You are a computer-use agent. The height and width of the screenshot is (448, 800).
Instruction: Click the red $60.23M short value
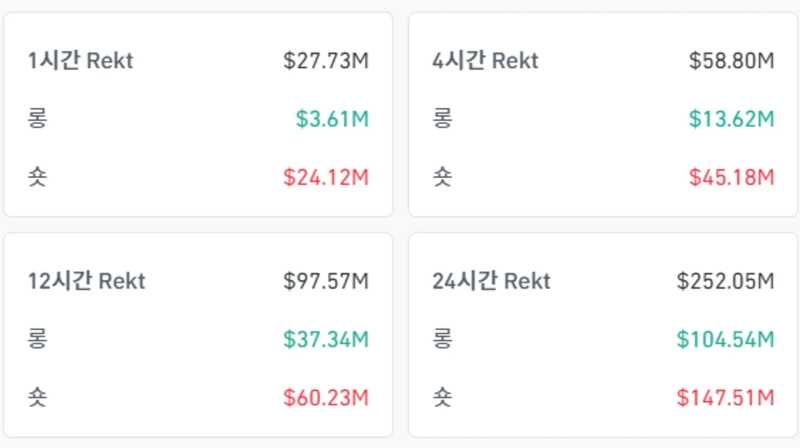(326, 399)
